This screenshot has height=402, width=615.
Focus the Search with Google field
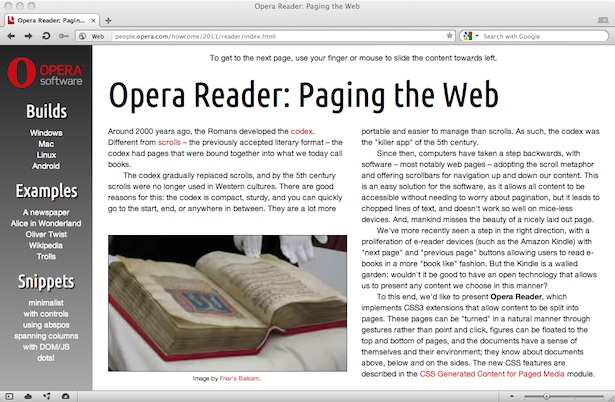click(x=543, y=36)
